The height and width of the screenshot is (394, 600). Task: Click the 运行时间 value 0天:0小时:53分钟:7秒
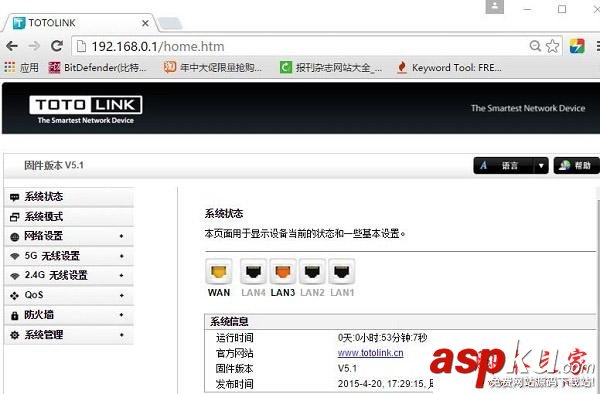click(382, 338)
